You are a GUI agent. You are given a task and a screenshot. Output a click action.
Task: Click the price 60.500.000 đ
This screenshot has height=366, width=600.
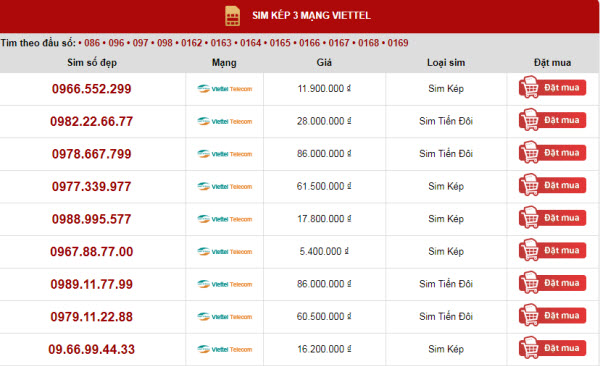tap(324, 316)
